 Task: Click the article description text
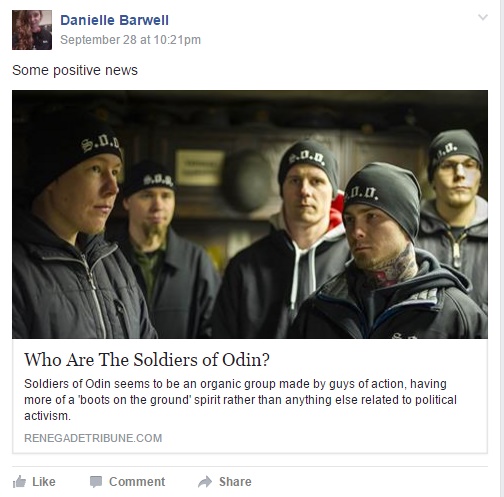240,400
